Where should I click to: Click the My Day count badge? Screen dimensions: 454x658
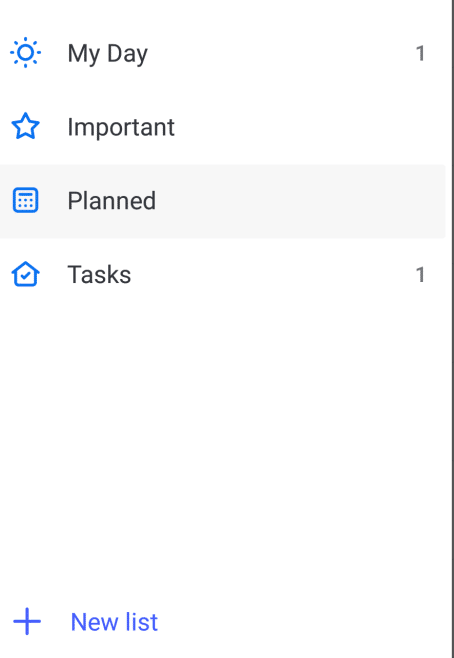(x=420, y=53)
